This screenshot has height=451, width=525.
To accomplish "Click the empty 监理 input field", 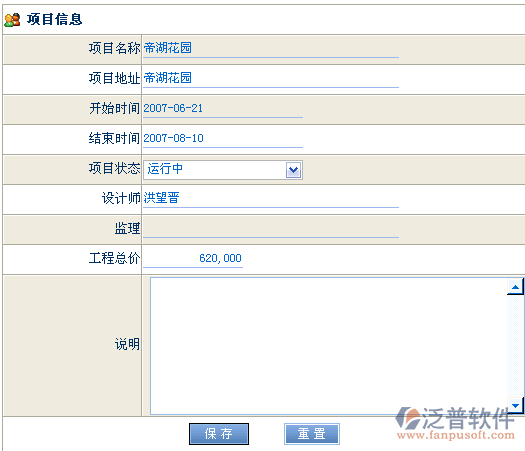I will coord(271,229).
